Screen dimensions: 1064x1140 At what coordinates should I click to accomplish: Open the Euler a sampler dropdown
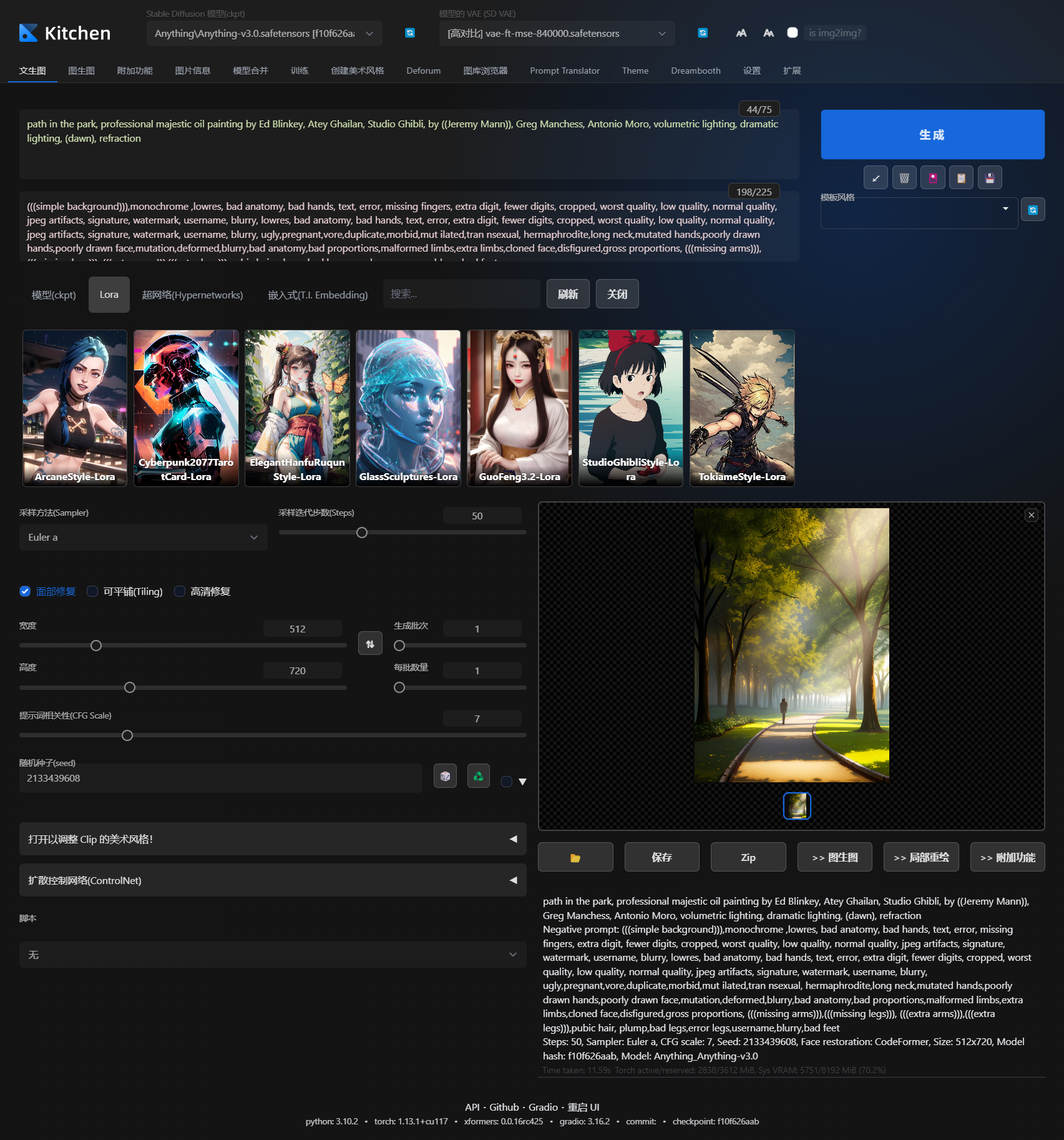144,537
